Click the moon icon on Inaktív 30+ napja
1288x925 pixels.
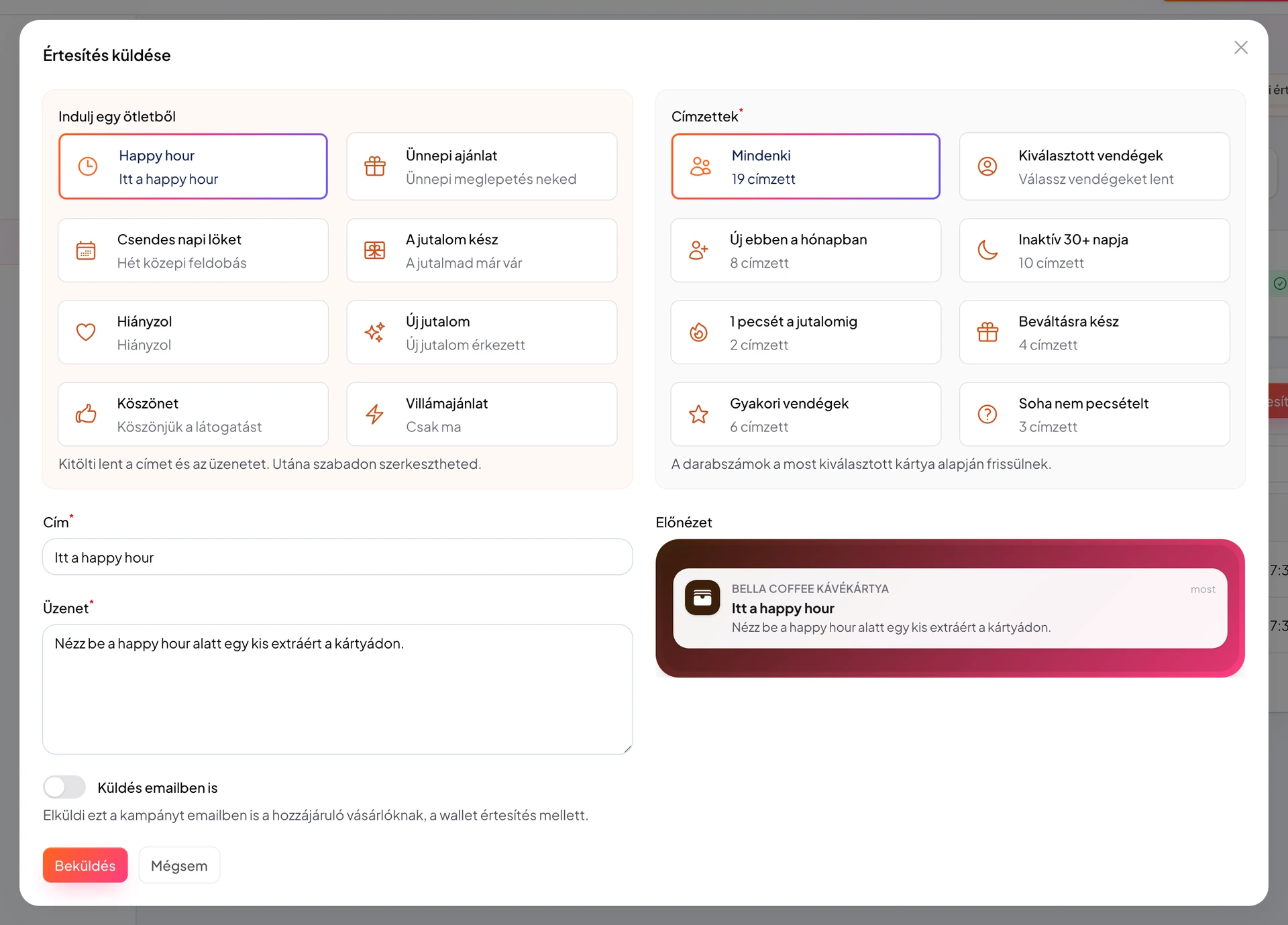coord(987,250)
